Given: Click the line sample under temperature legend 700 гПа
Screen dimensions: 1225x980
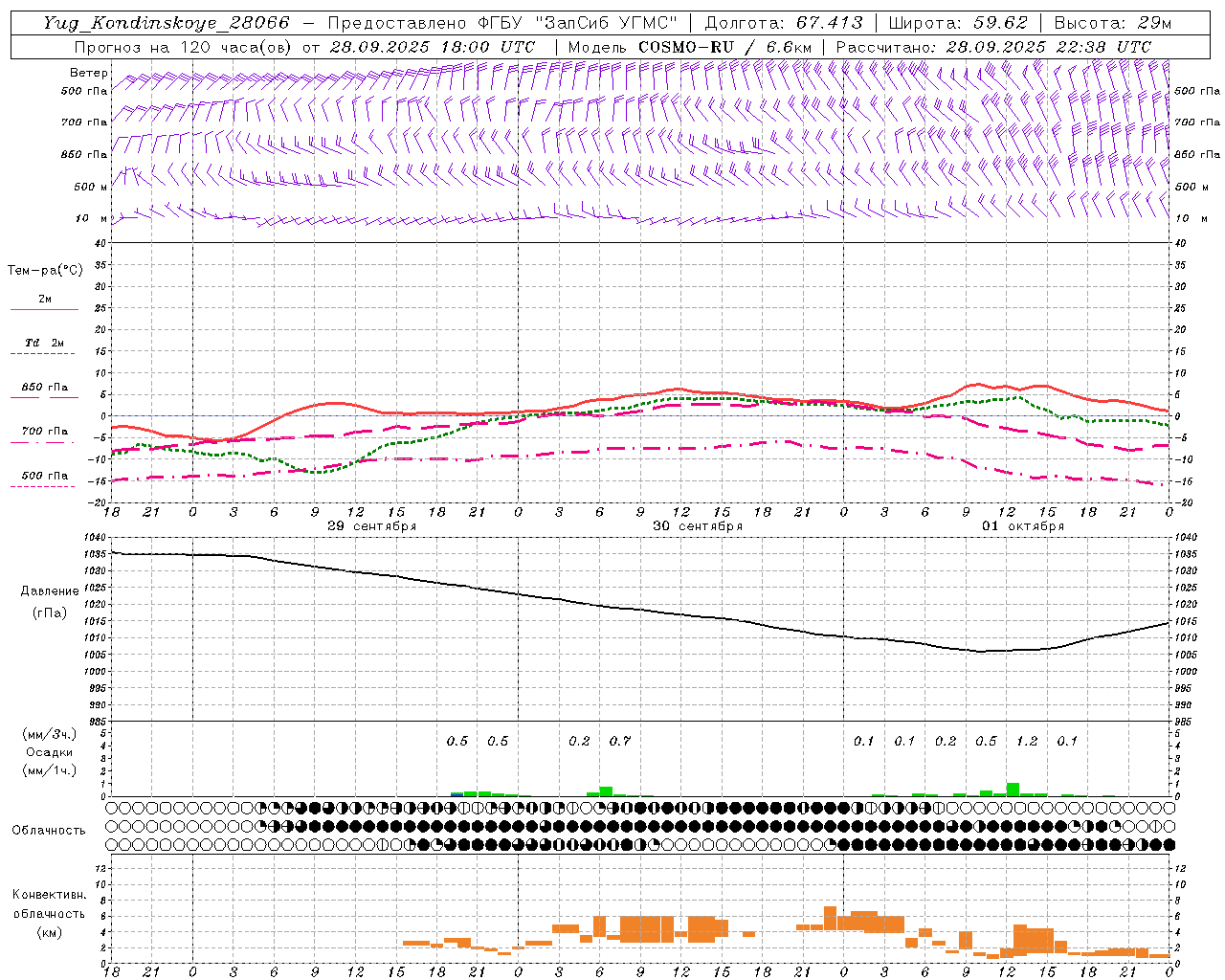Looking at the screenshot, I should click(x=43, y=443).
